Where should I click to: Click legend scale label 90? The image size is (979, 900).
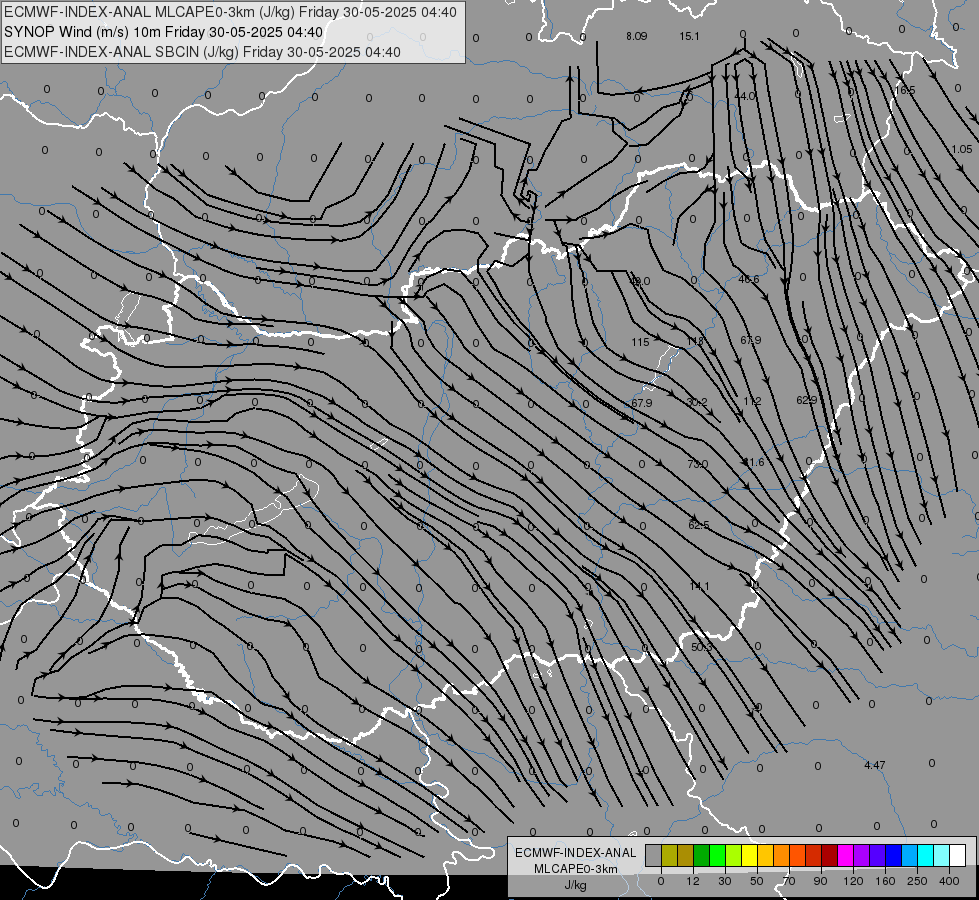pyautogui.click(x=820, y=881)
